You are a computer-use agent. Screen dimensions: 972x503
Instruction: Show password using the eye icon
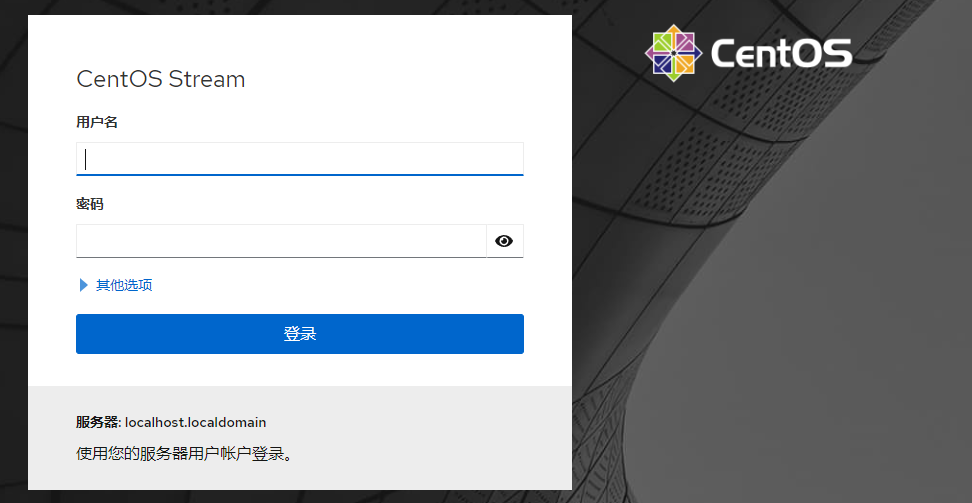pos(504,241)
